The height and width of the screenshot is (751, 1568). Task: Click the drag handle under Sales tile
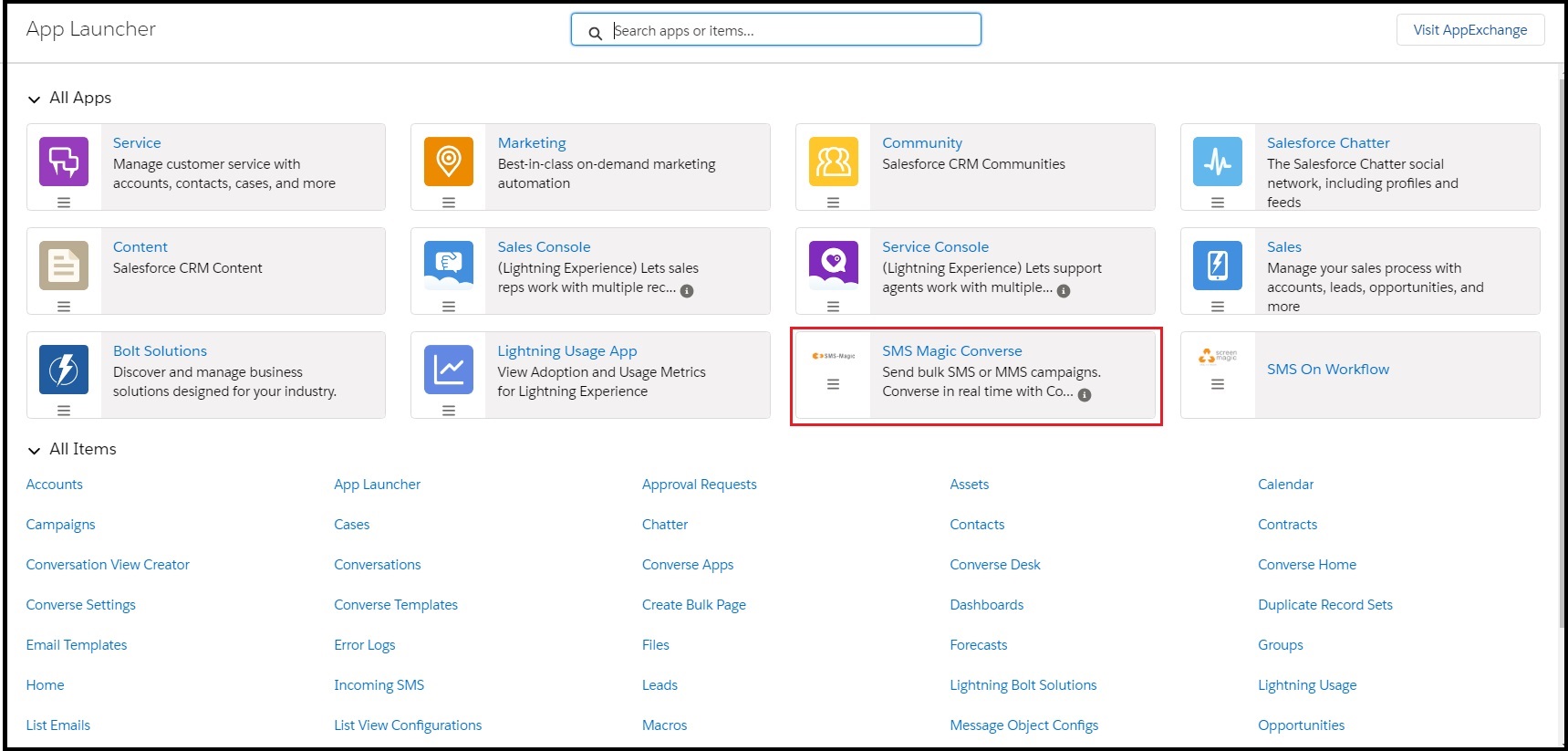click(1218, 307)
